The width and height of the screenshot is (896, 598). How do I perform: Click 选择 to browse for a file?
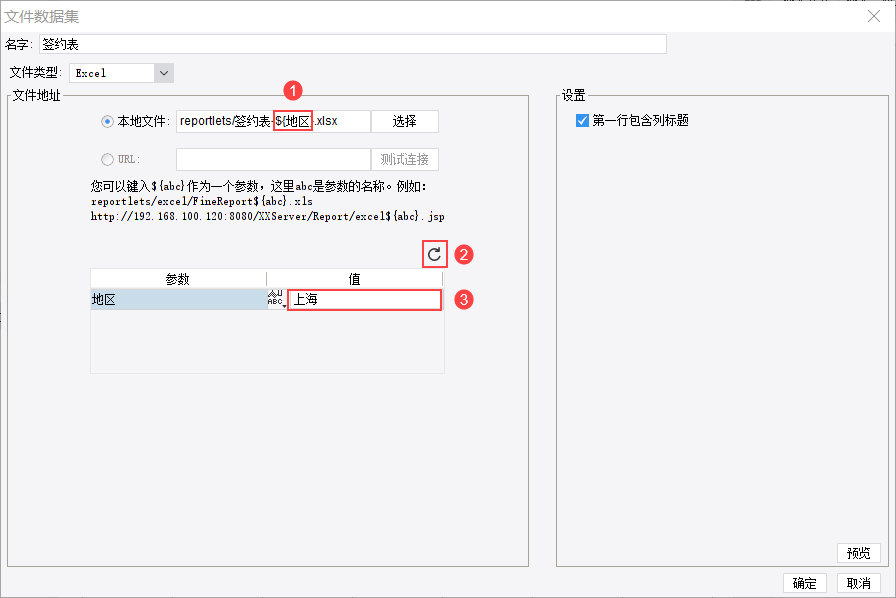pos(405,121)
